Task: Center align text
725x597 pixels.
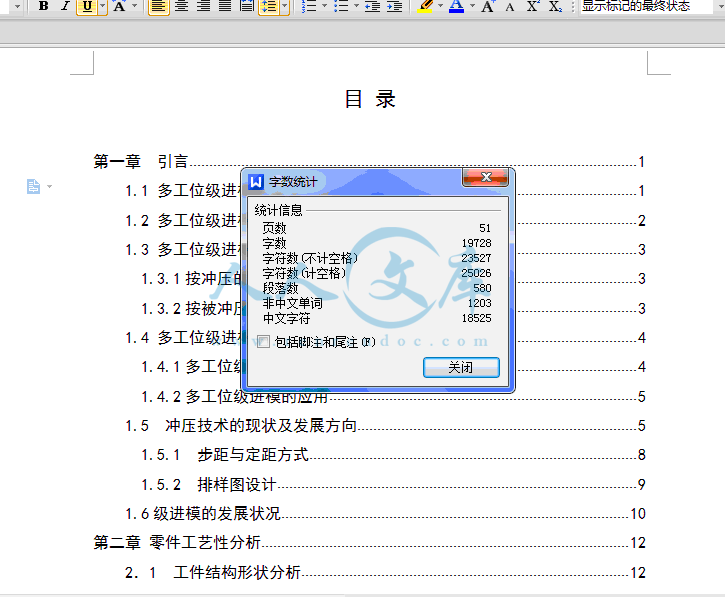Action: tap(181, 6)
